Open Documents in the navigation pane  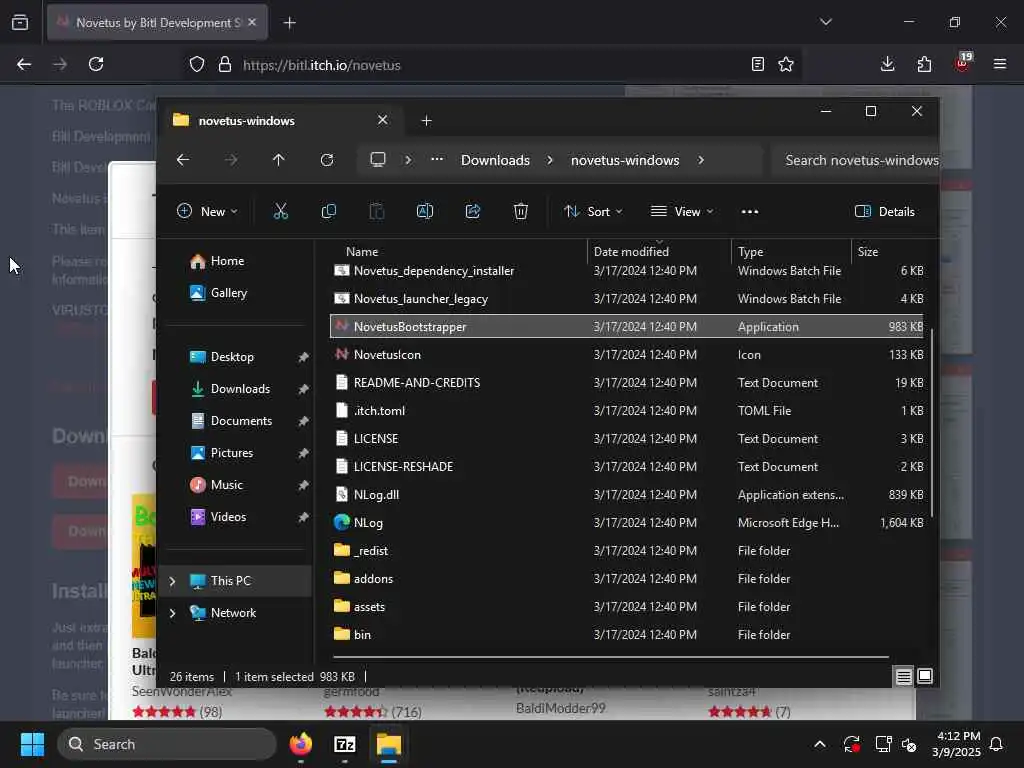click(241, 421)
